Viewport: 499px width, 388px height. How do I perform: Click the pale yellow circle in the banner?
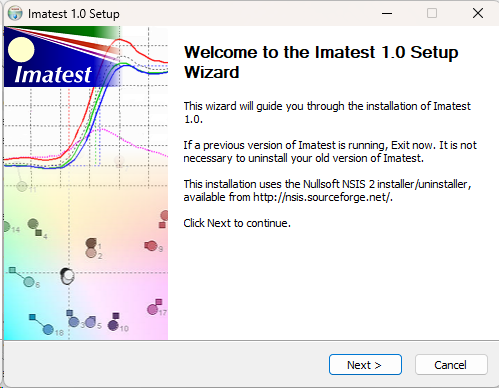tap(21, 50)
